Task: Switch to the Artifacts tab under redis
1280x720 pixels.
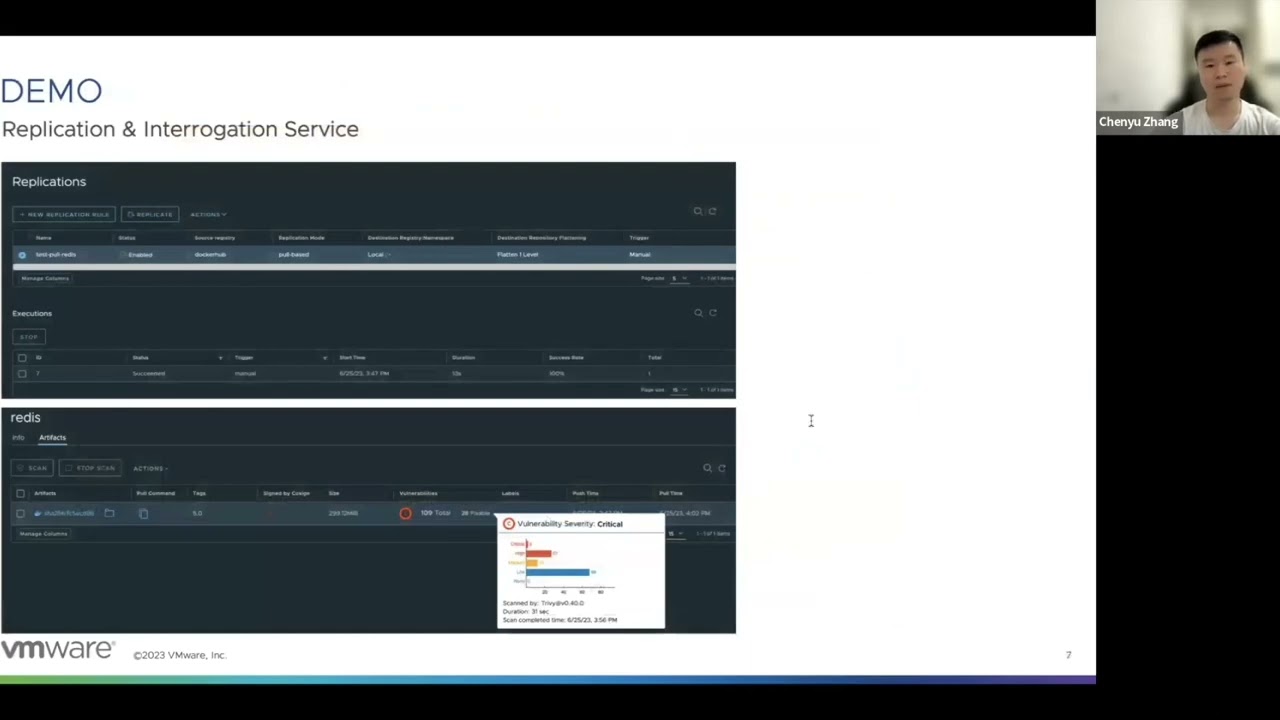Action: click(52, 437)
